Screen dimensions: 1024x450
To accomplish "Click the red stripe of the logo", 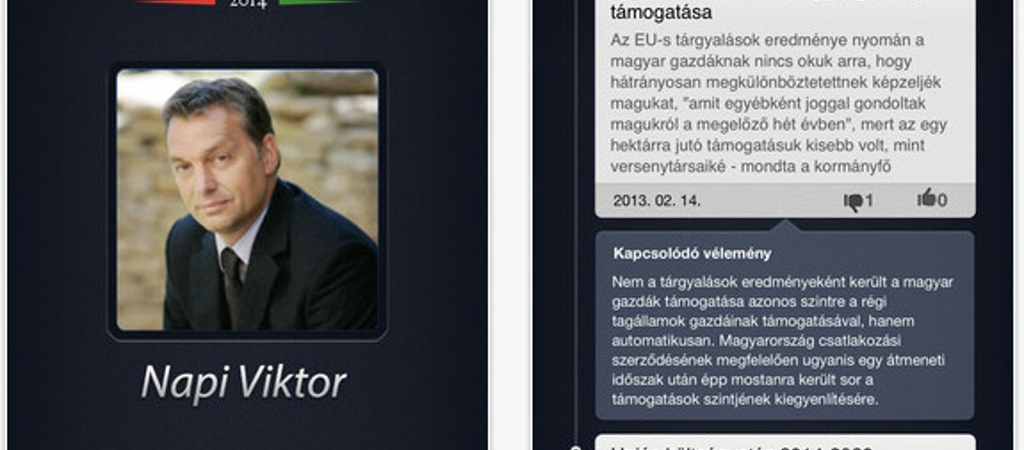I will [x=176, y=2].
